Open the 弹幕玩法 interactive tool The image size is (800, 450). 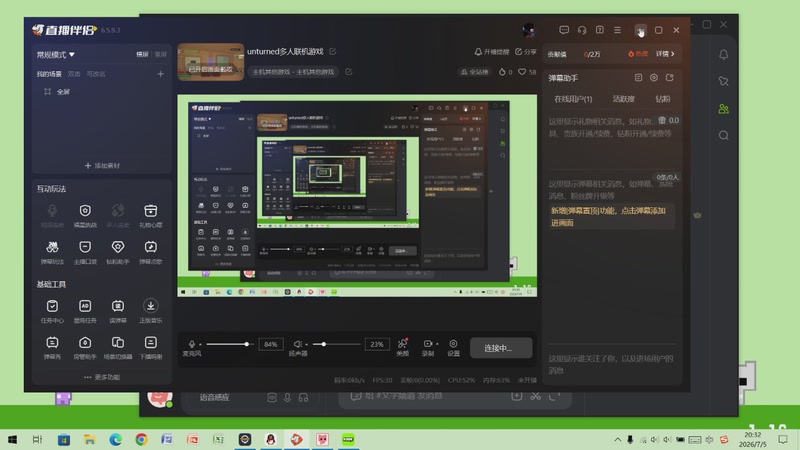tap(52, 252)
